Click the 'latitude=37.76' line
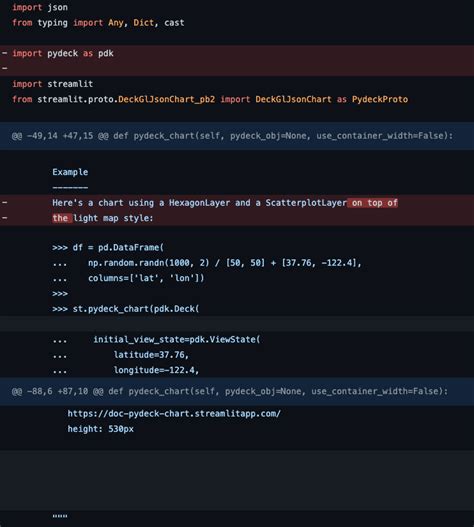This screenshot has height=527, width=474. point(121,355)
